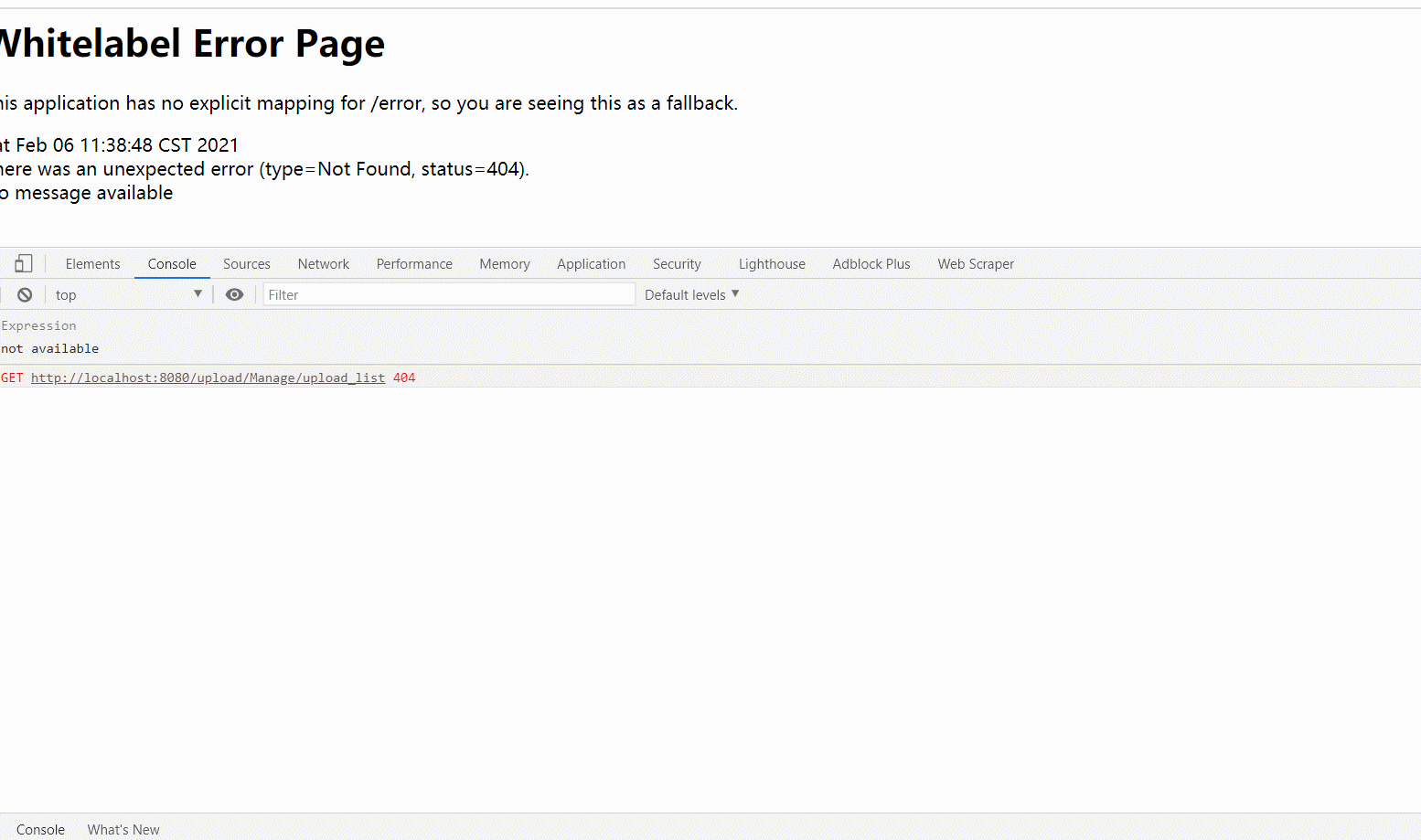Open the Lighthouse tab
Screen dimensions: 1421x840
point(772,263)
